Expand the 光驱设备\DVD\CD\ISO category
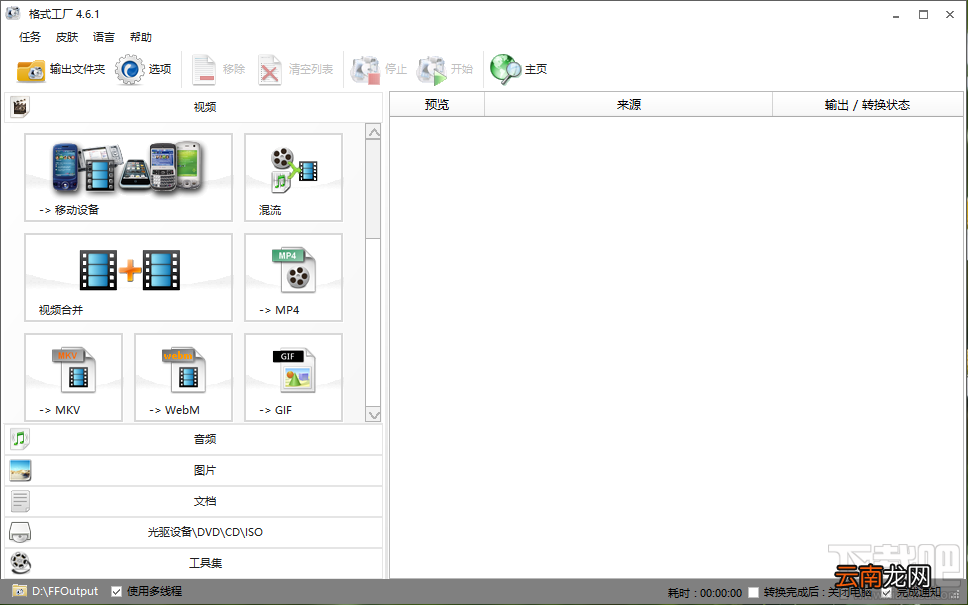Viewport: 968px width, 605px height. (x=193, y=532)
